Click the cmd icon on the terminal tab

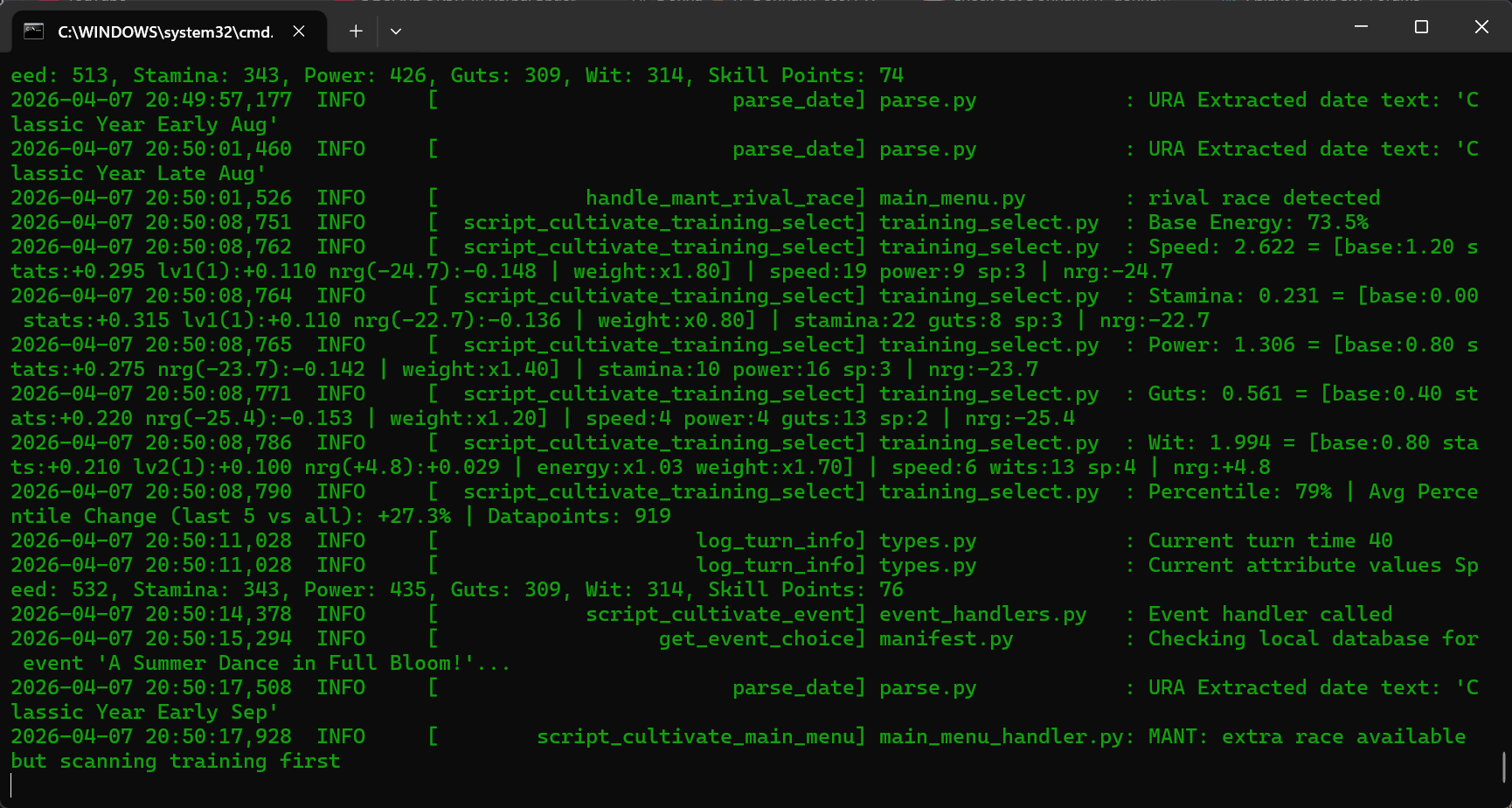[34, 31]
